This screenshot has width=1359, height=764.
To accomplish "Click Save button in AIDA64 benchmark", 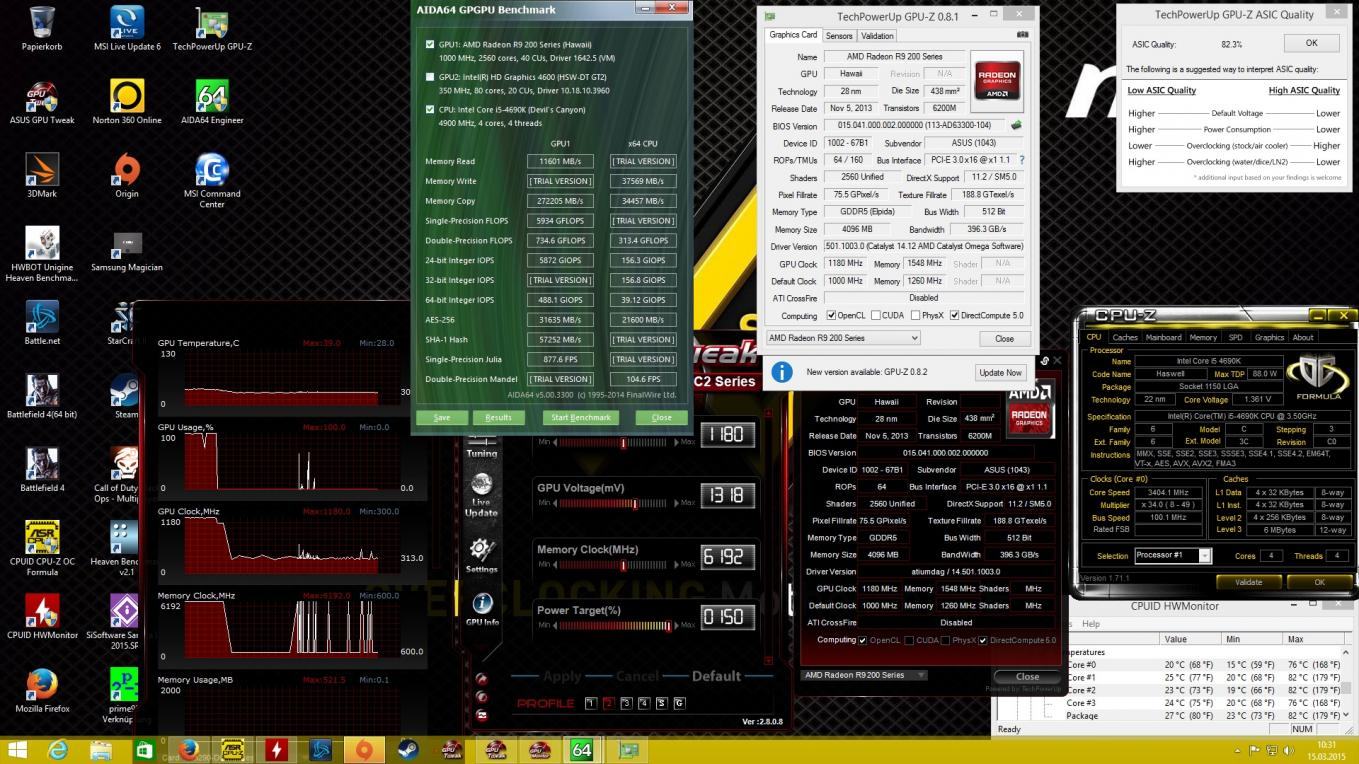I will point(442,417).
